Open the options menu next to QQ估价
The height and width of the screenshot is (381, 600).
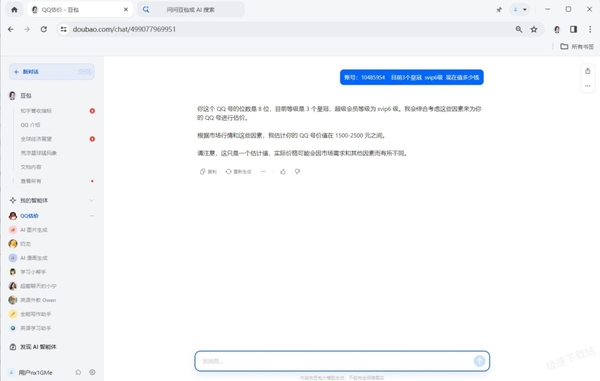(x=92, y=216)
